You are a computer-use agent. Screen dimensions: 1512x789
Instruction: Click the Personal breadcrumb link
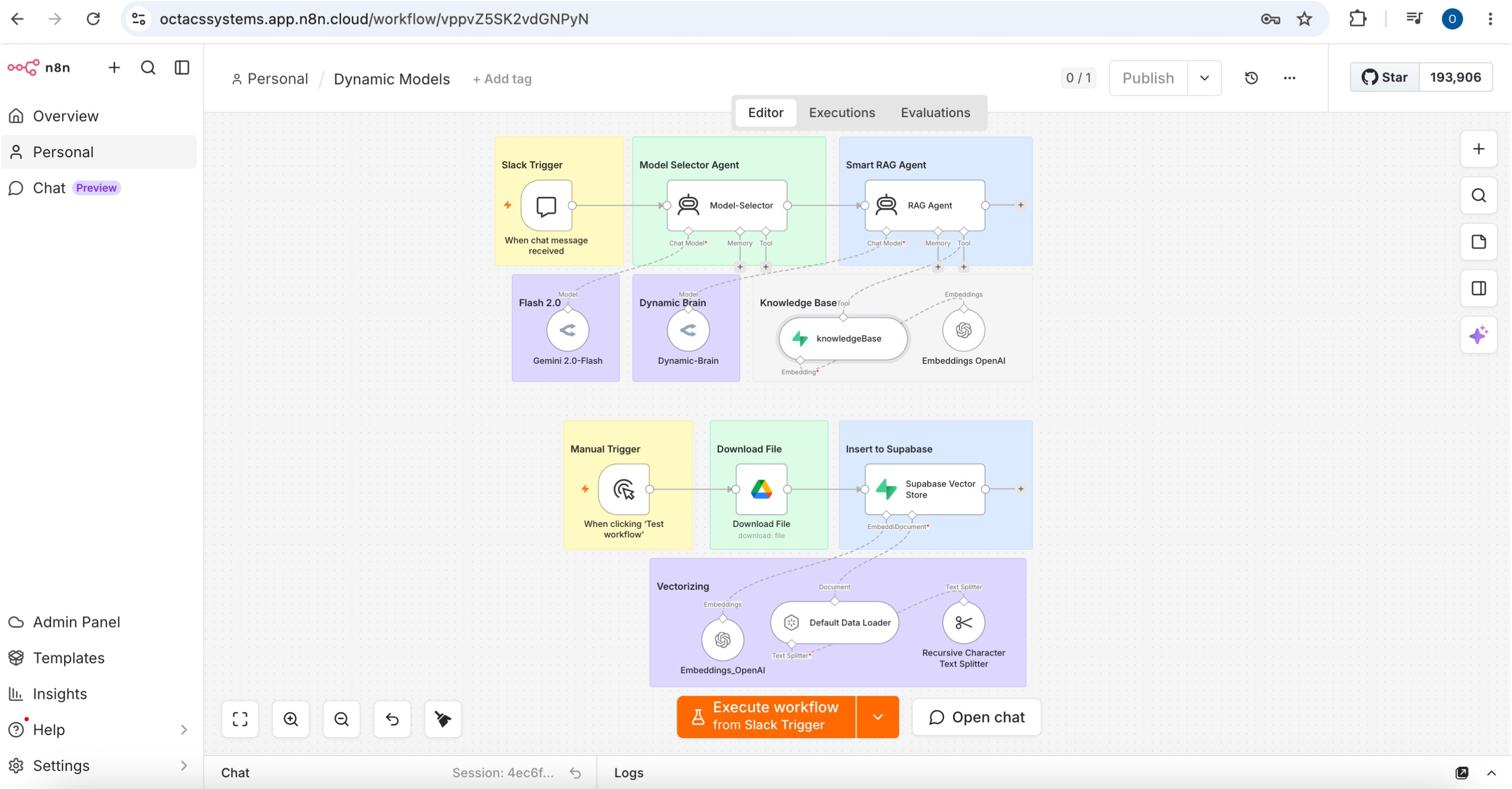pos(270,78)
